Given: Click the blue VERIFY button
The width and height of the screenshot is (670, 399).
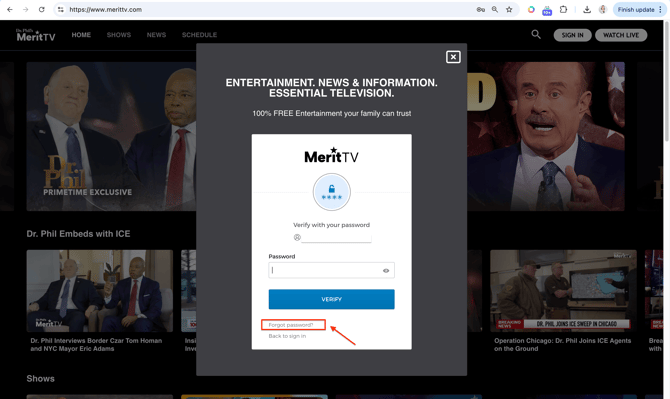Looking at the screenshot, I should (x=332, y=299).
